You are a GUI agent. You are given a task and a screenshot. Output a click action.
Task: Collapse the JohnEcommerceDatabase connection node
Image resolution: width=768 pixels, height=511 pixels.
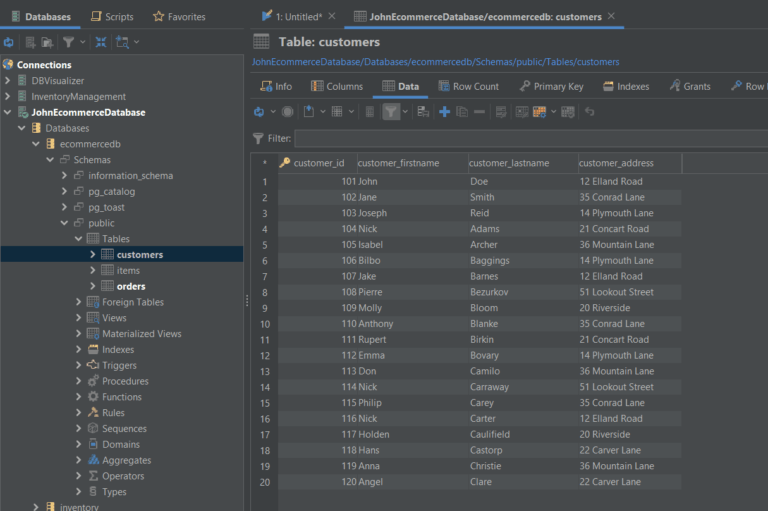[x=8, y=113]
